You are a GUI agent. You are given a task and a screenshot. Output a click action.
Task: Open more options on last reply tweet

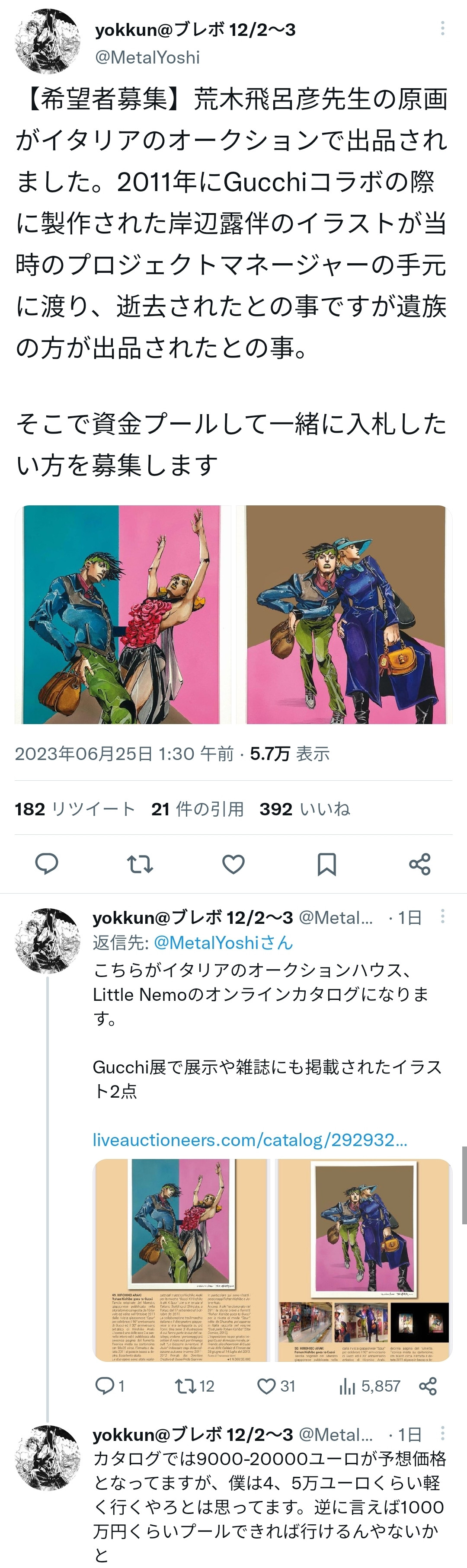pos(443,1434)
